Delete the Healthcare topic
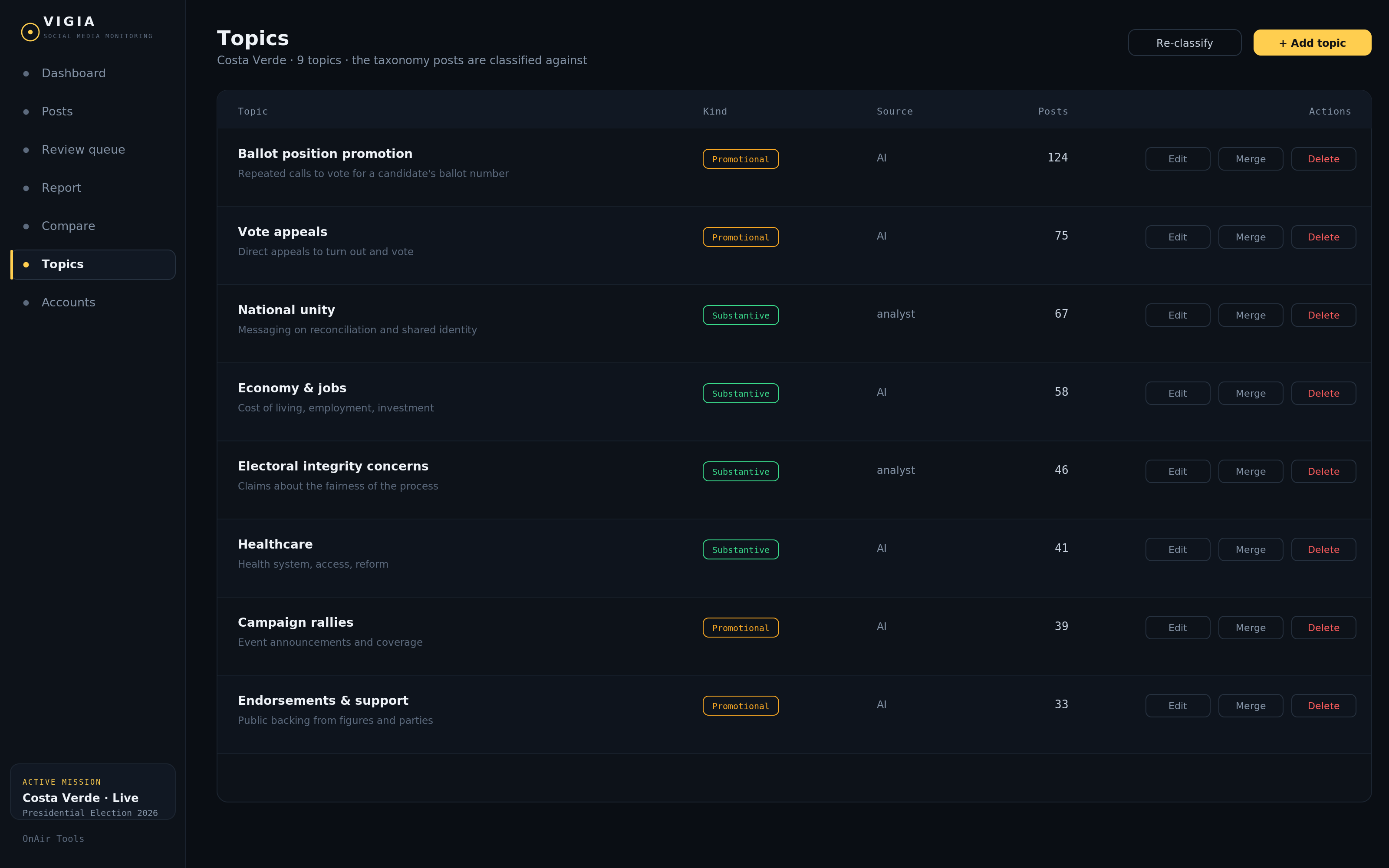1389x868 pixels. tap(1323, 549)
